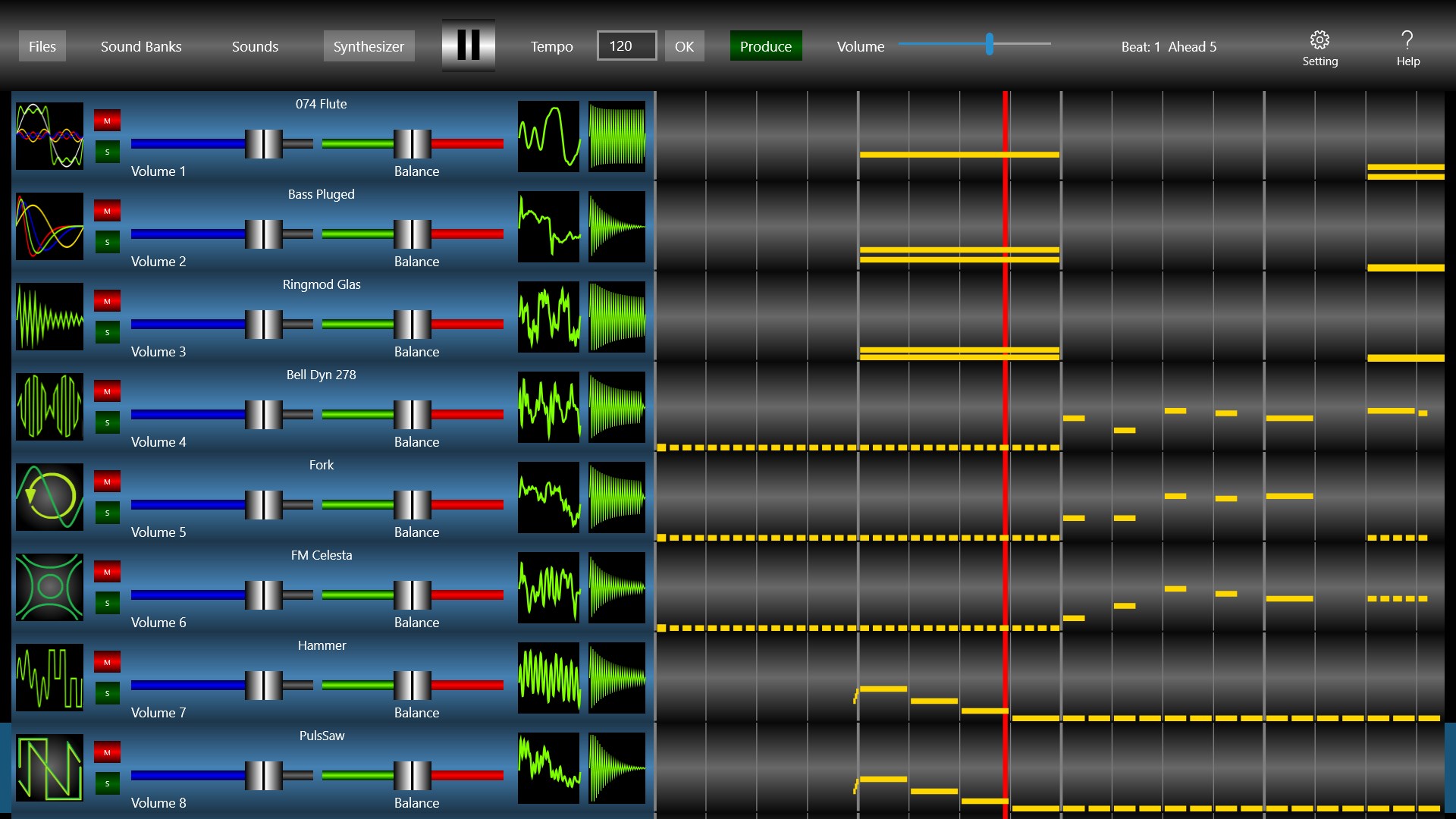Mute the Hammer track

coord(107,662)
